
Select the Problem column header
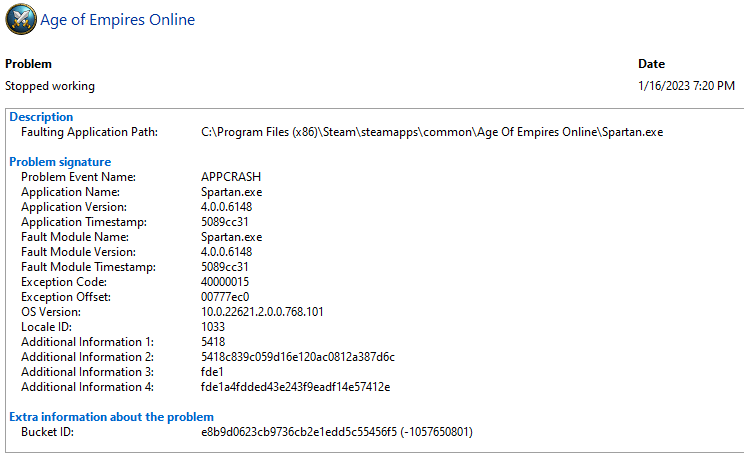click(x=28, y=64)
